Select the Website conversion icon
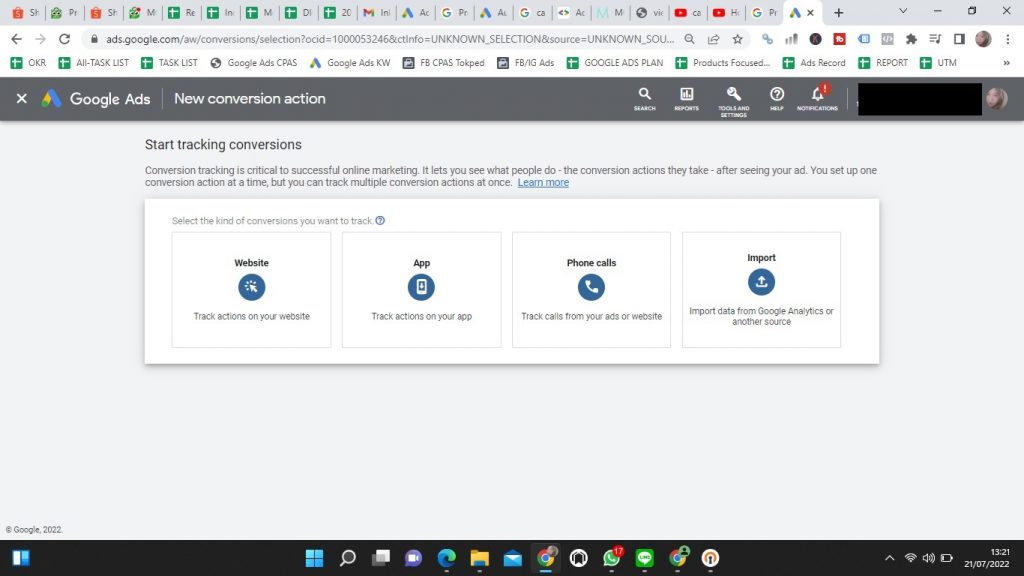The width and height of the screenshot is (1024, 576). click(251, 287)
